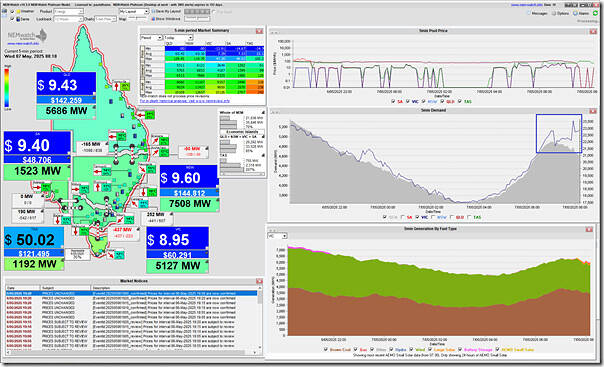Enable SA checkbox in demand chart legend
604x367 pixels.
403,218
